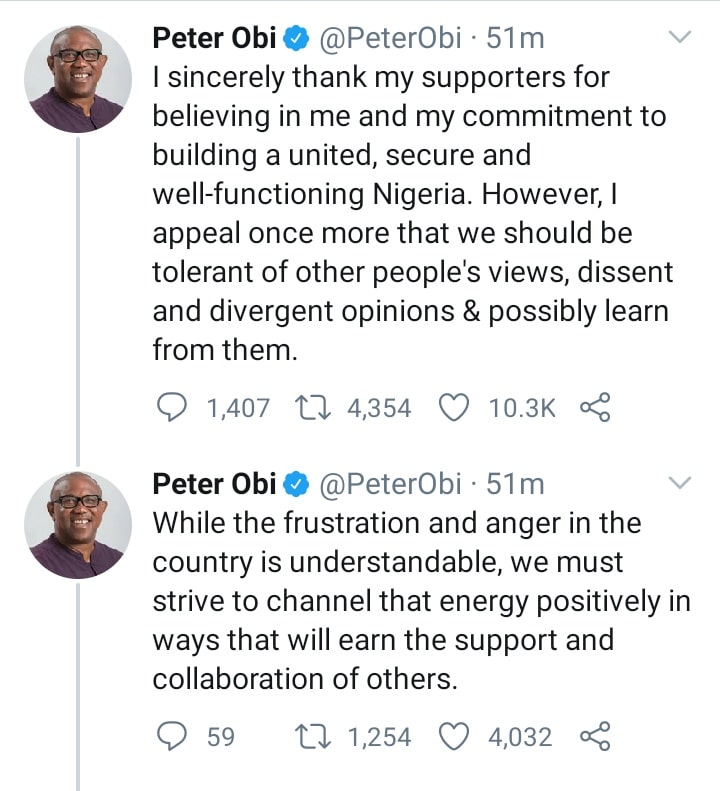
Task: Click the verified badge on the first tweet
Action: click(297, 39)
